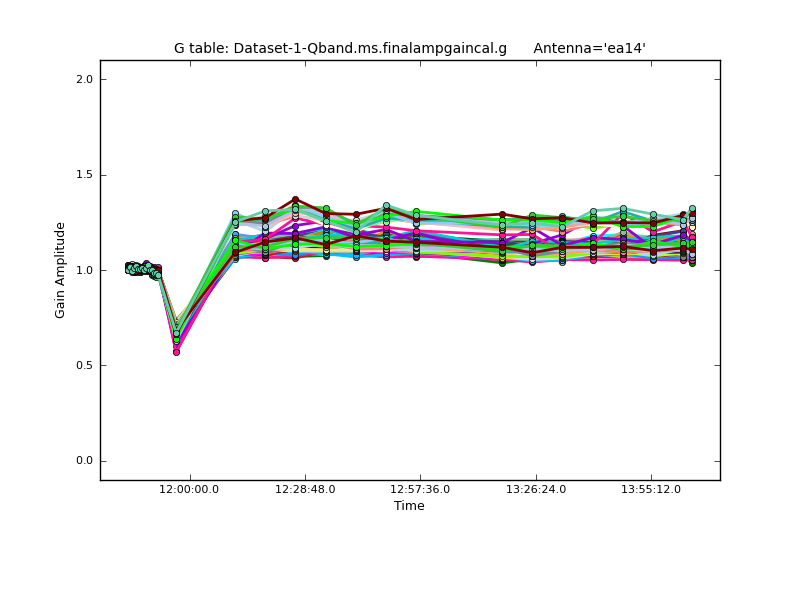
Task: Click the 12:00:00.0 time tick label
Action: (x=190, y=489)
